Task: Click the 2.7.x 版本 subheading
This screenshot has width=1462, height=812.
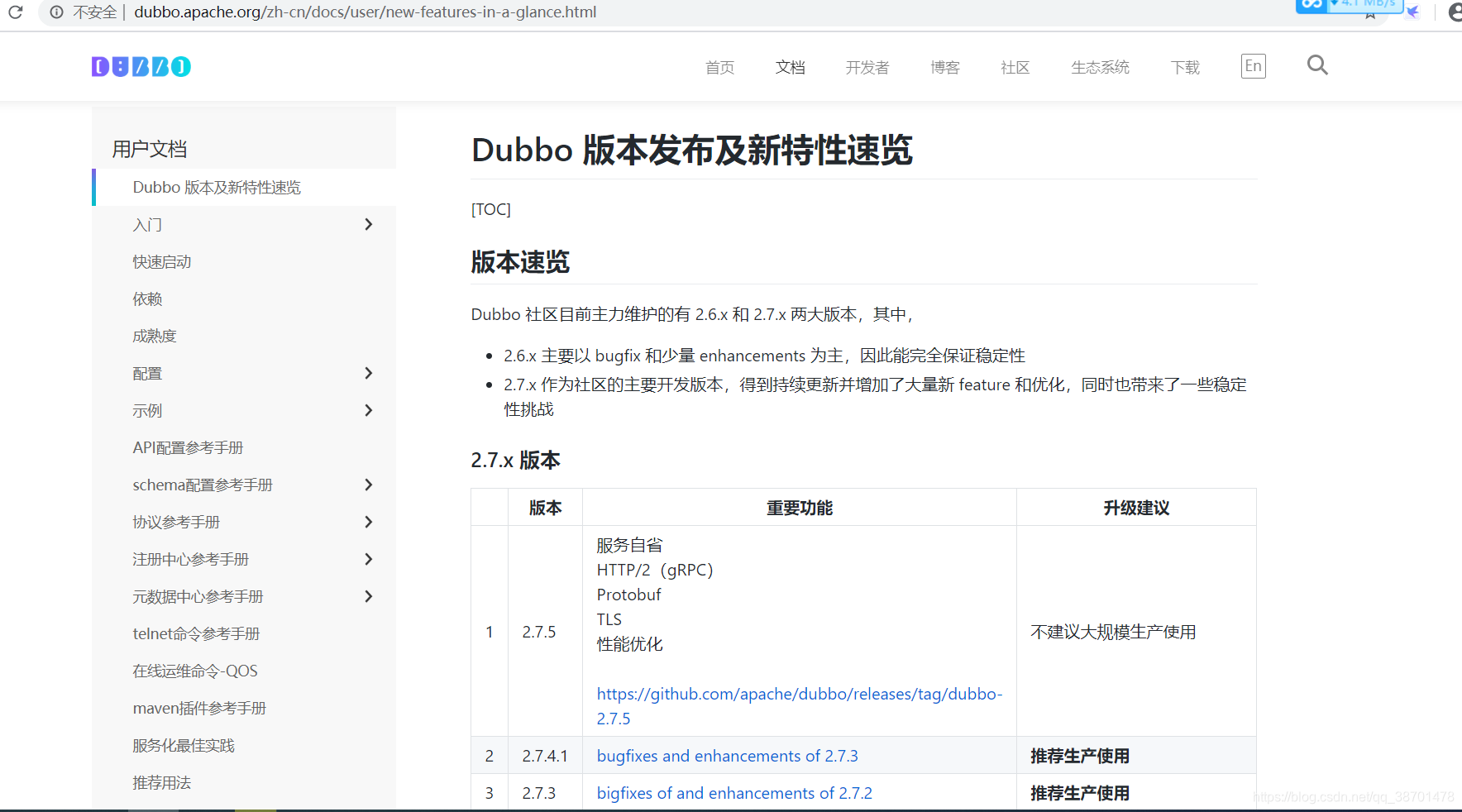Action: (x=516, y=460)
